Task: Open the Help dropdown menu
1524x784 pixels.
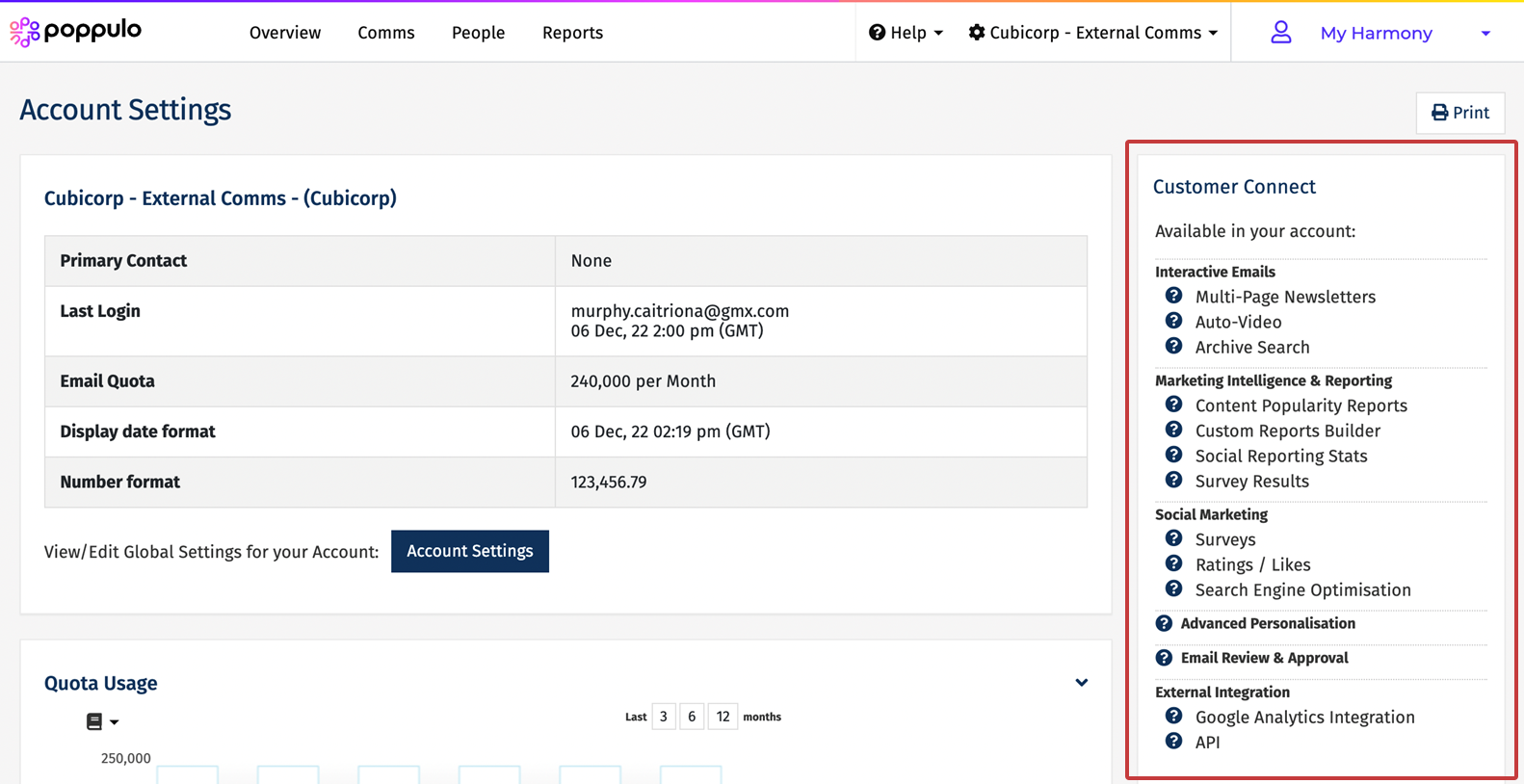Action: [906, 33]
